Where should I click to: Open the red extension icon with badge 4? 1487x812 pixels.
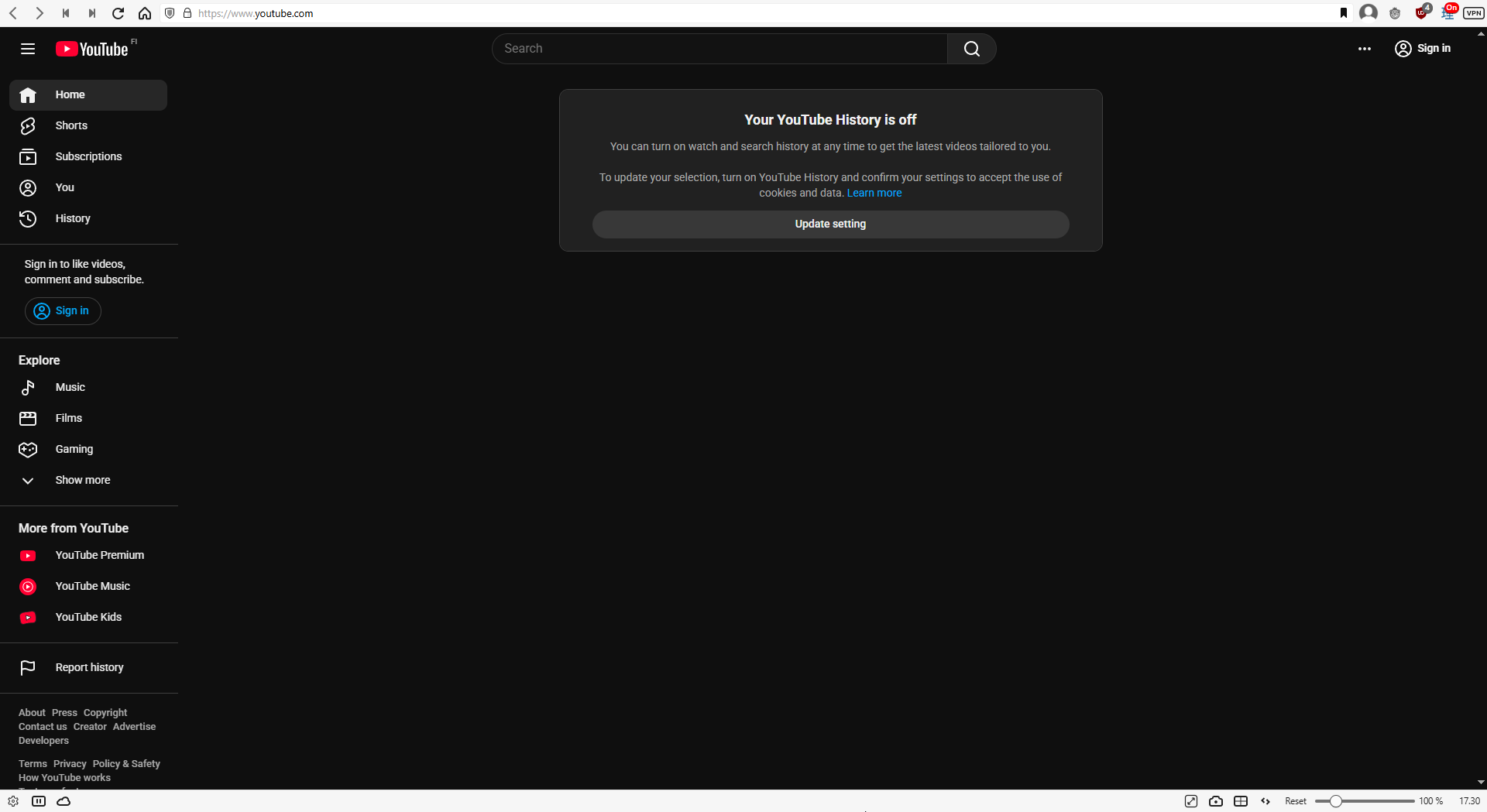1422,12
